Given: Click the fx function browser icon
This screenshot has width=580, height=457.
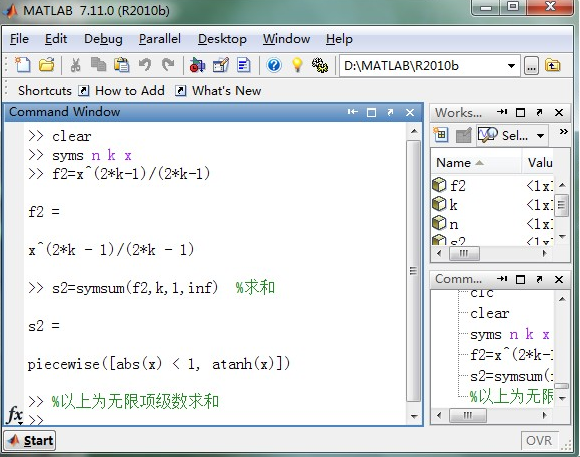Looking at the screenshot, I should coord(15,415).
